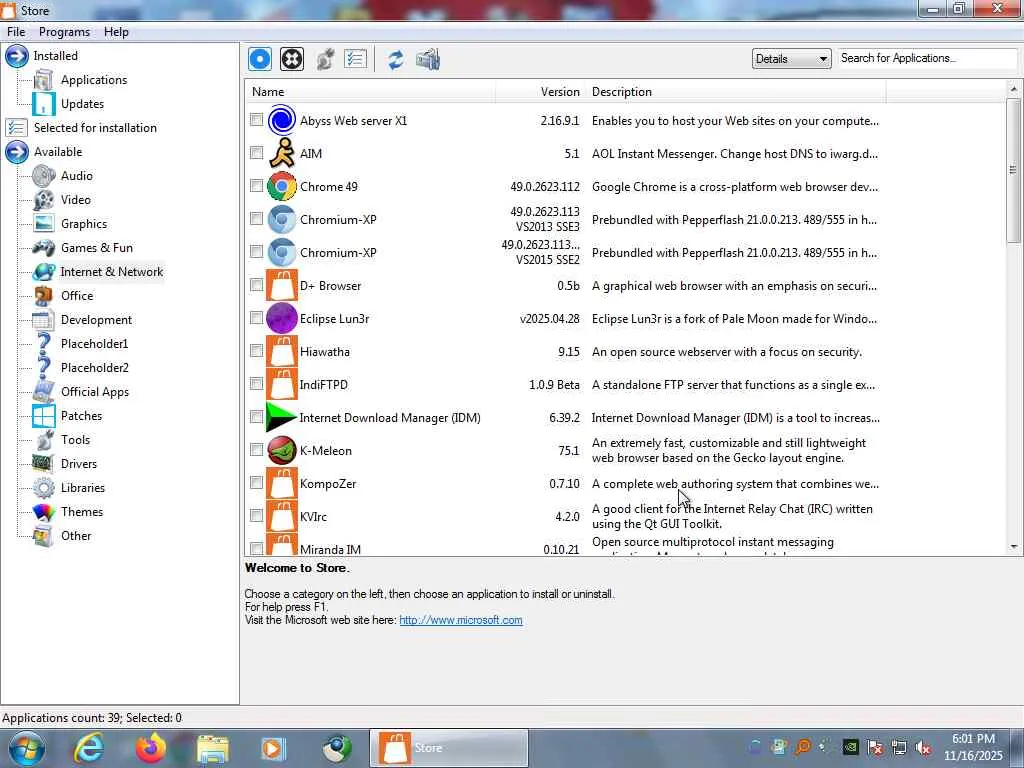Viewport: 1024px width, 768px height.
Task: Click in the Search for Applications field
Action: point(927,58)
